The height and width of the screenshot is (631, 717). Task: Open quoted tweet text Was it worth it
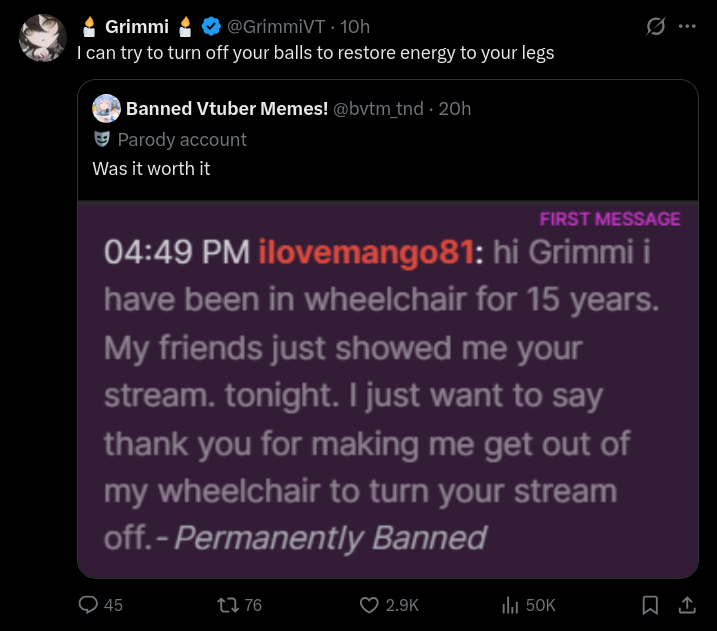tap(151, 169)
